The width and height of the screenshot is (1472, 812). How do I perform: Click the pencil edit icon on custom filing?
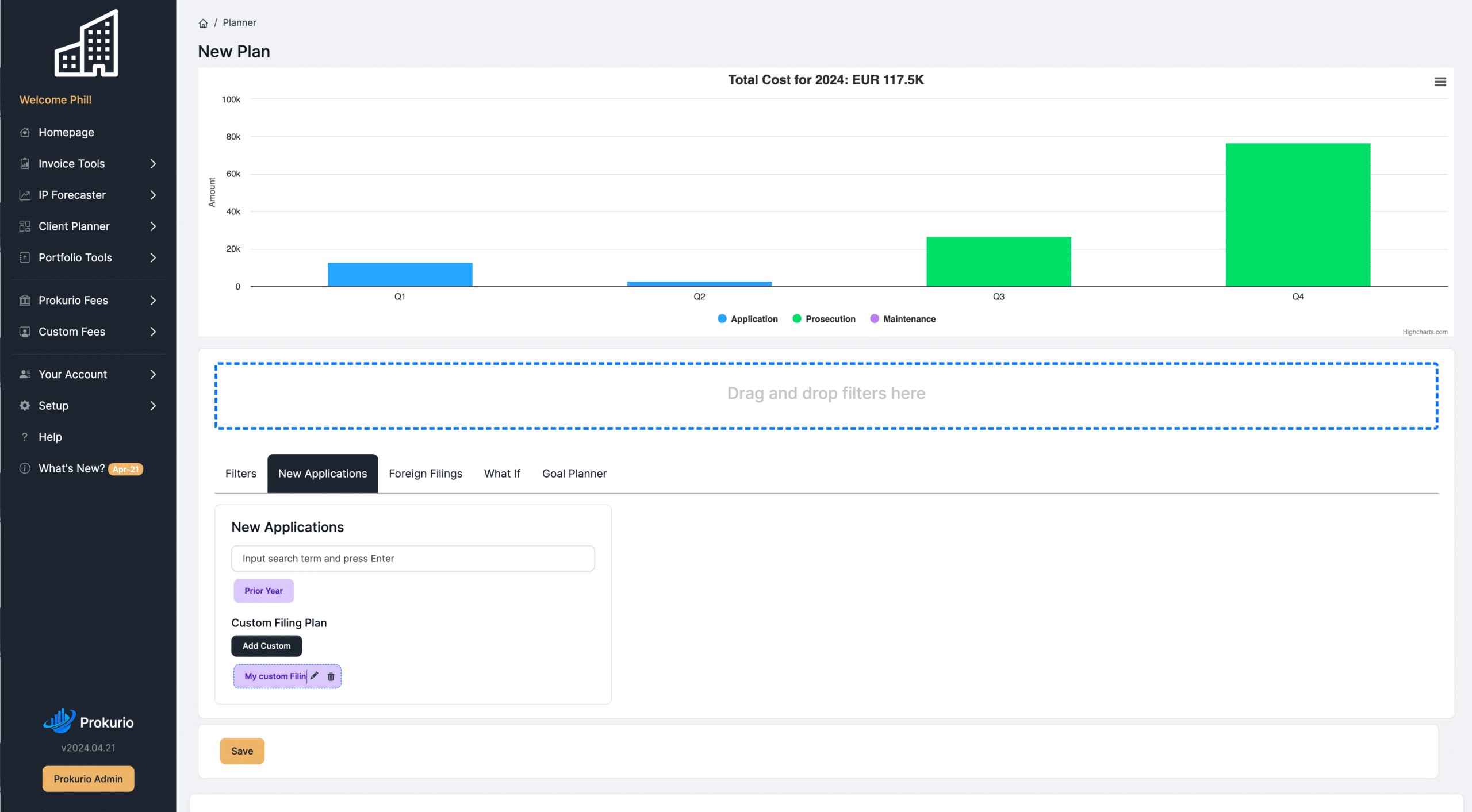pos(315,676)
